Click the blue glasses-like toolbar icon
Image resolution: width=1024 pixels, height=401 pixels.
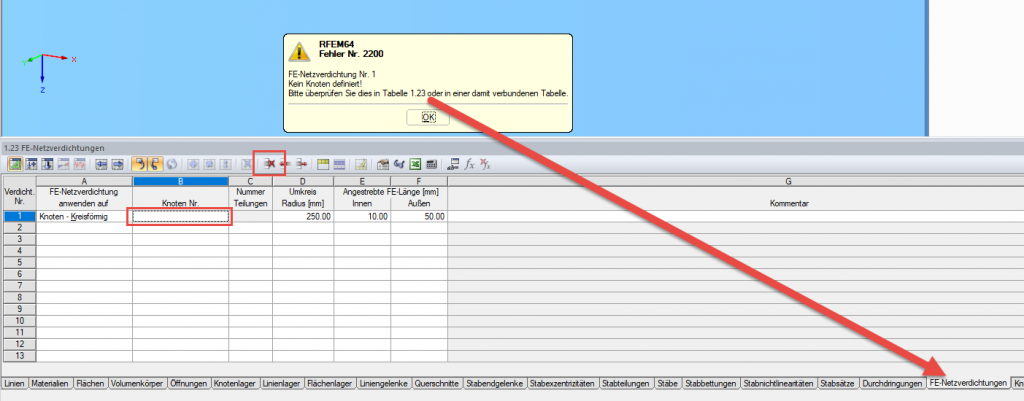[399, 164]
